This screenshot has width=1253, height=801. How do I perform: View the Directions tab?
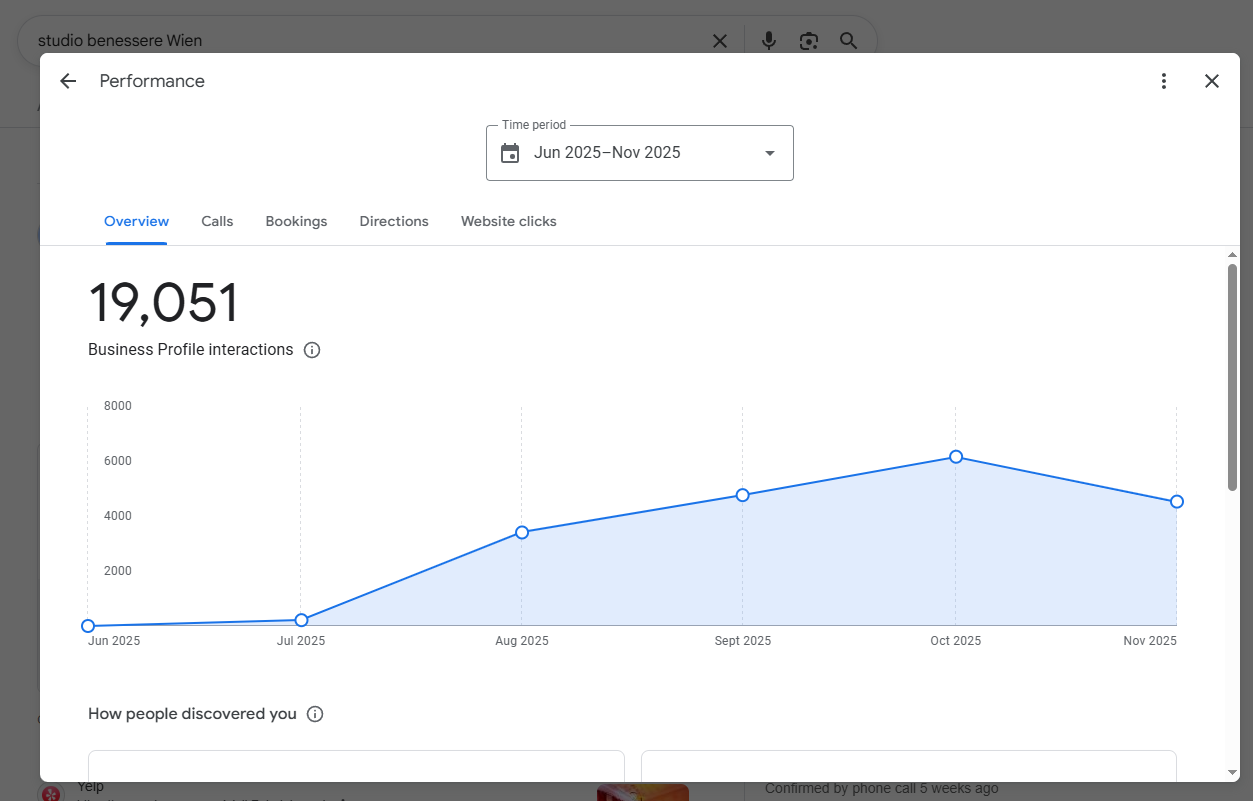point(393,221)
